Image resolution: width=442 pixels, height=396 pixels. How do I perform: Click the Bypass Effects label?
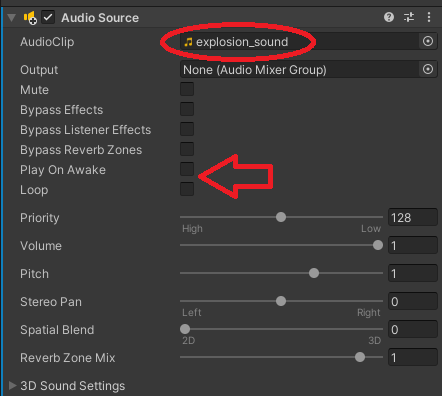62,110
